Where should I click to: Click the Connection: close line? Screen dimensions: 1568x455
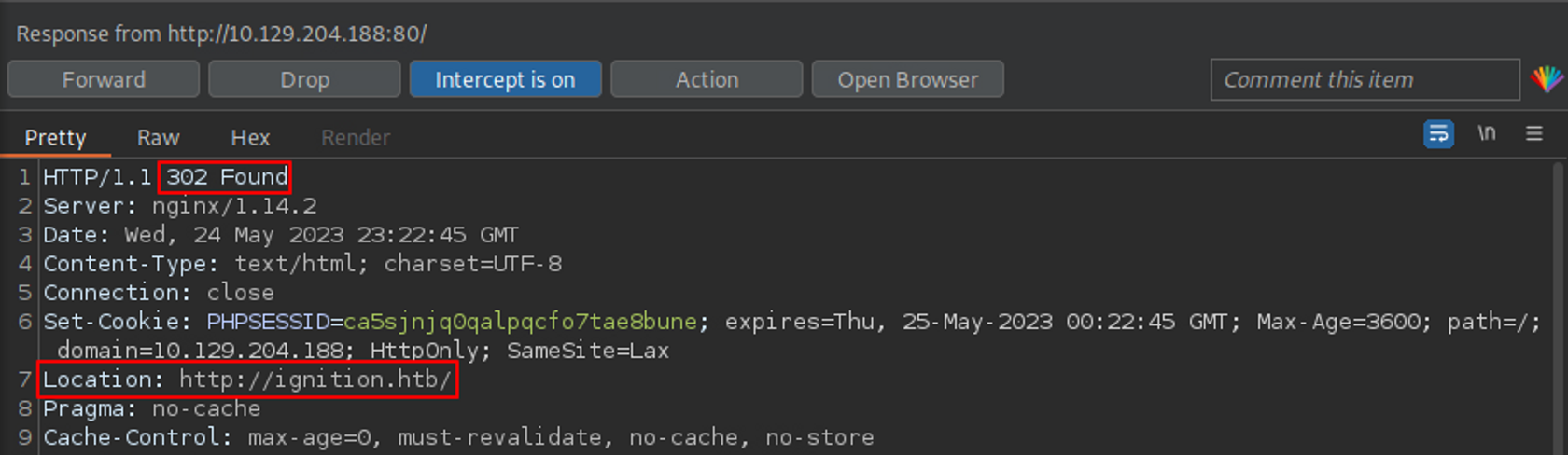tap(159, 292)
